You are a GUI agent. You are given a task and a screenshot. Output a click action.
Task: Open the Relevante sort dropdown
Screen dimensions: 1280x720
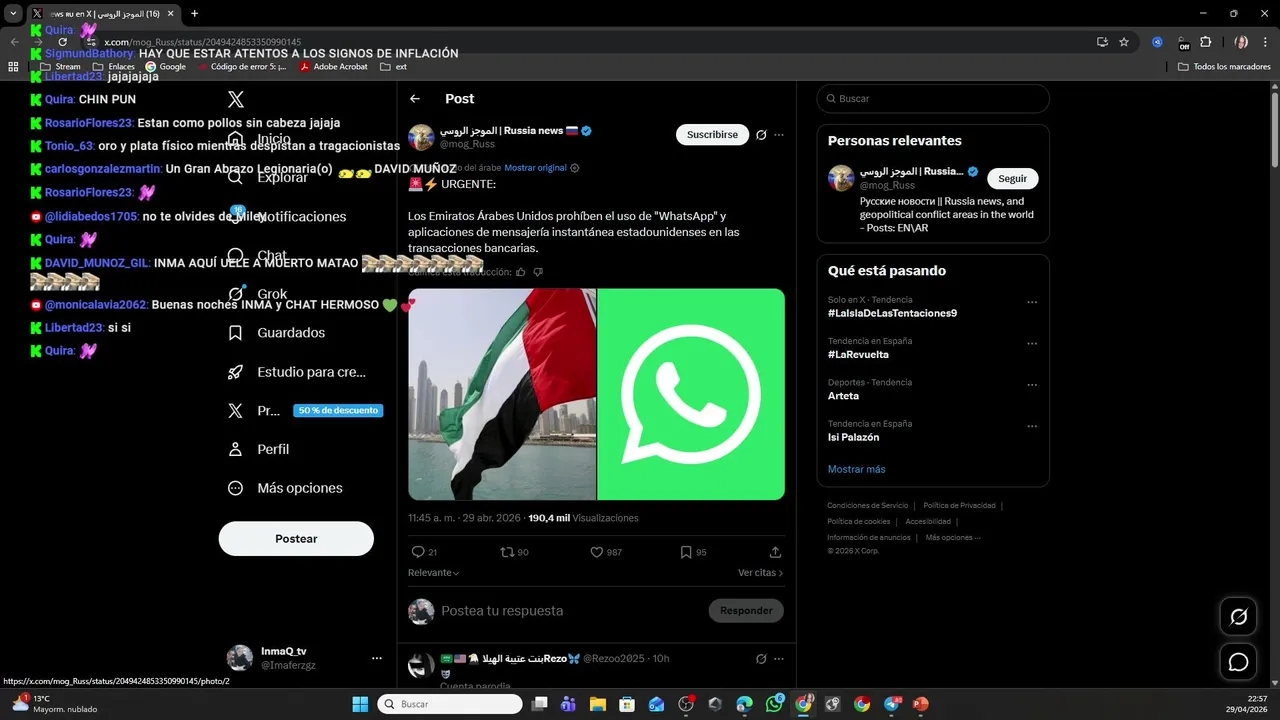pyautogui.click(x=434, y=573)
